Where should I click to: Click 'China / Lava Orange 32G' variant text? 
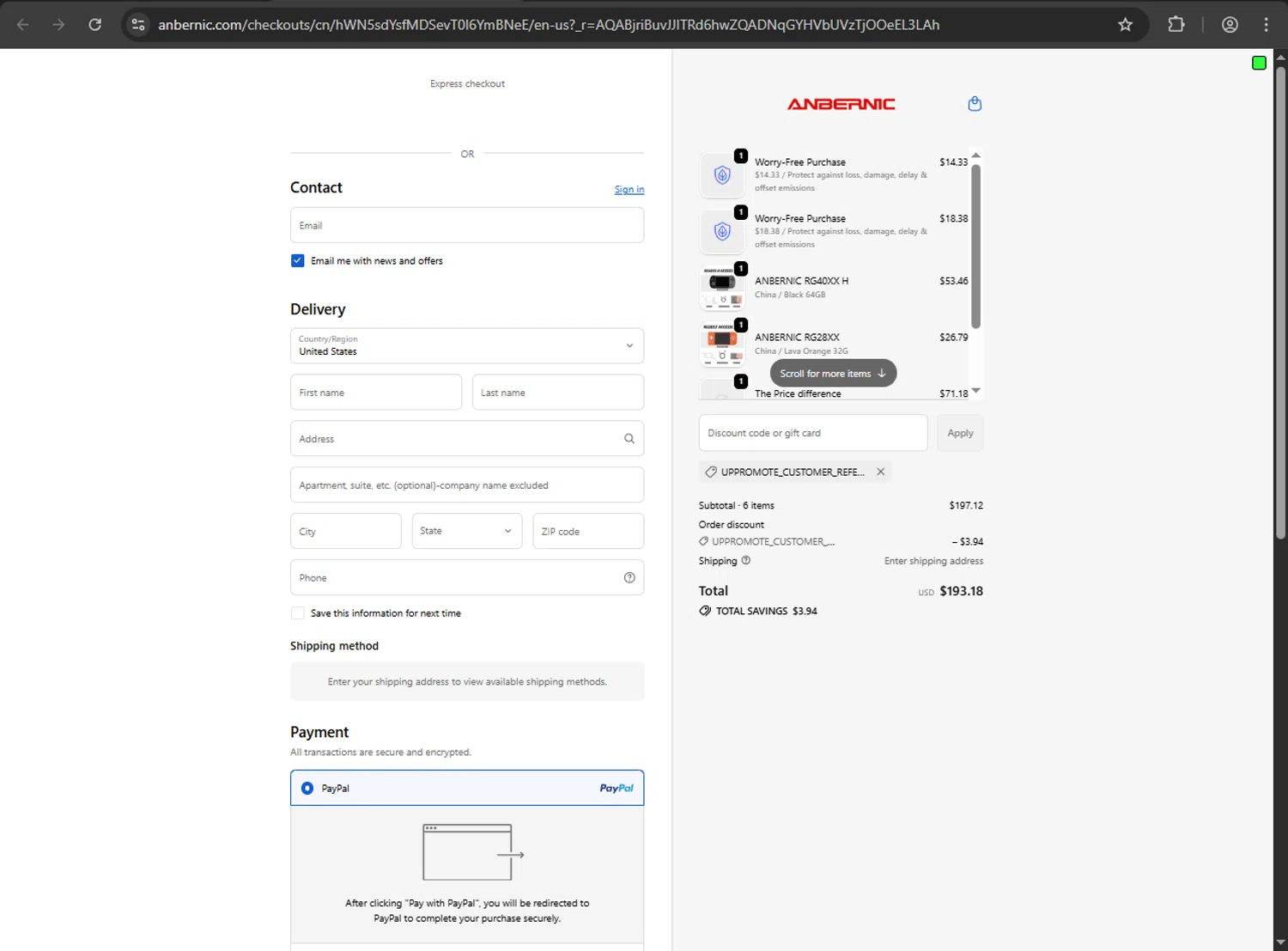pyautogui.click(x=801, y=351)
